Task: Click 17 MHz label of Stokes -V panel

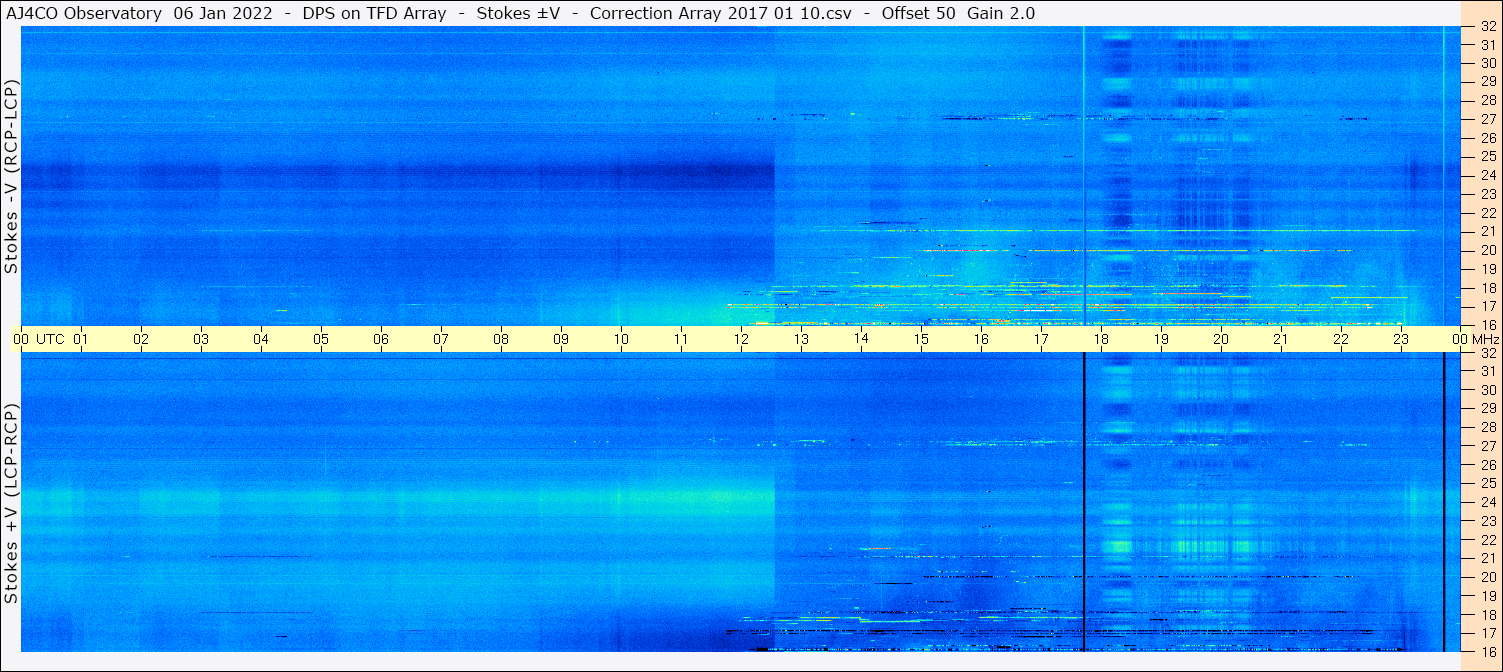Action: click(1488, 306)
